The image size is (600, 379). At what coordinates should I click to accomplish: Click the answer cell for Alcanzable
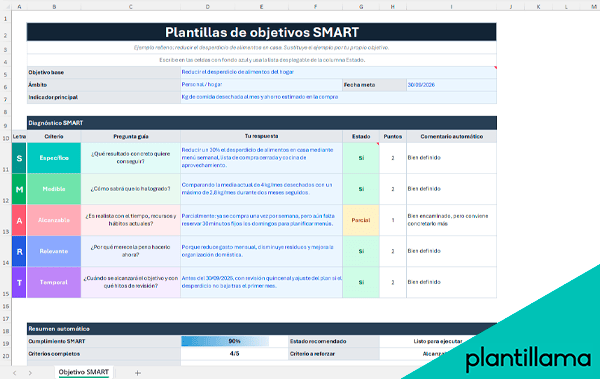click(261, 220)
